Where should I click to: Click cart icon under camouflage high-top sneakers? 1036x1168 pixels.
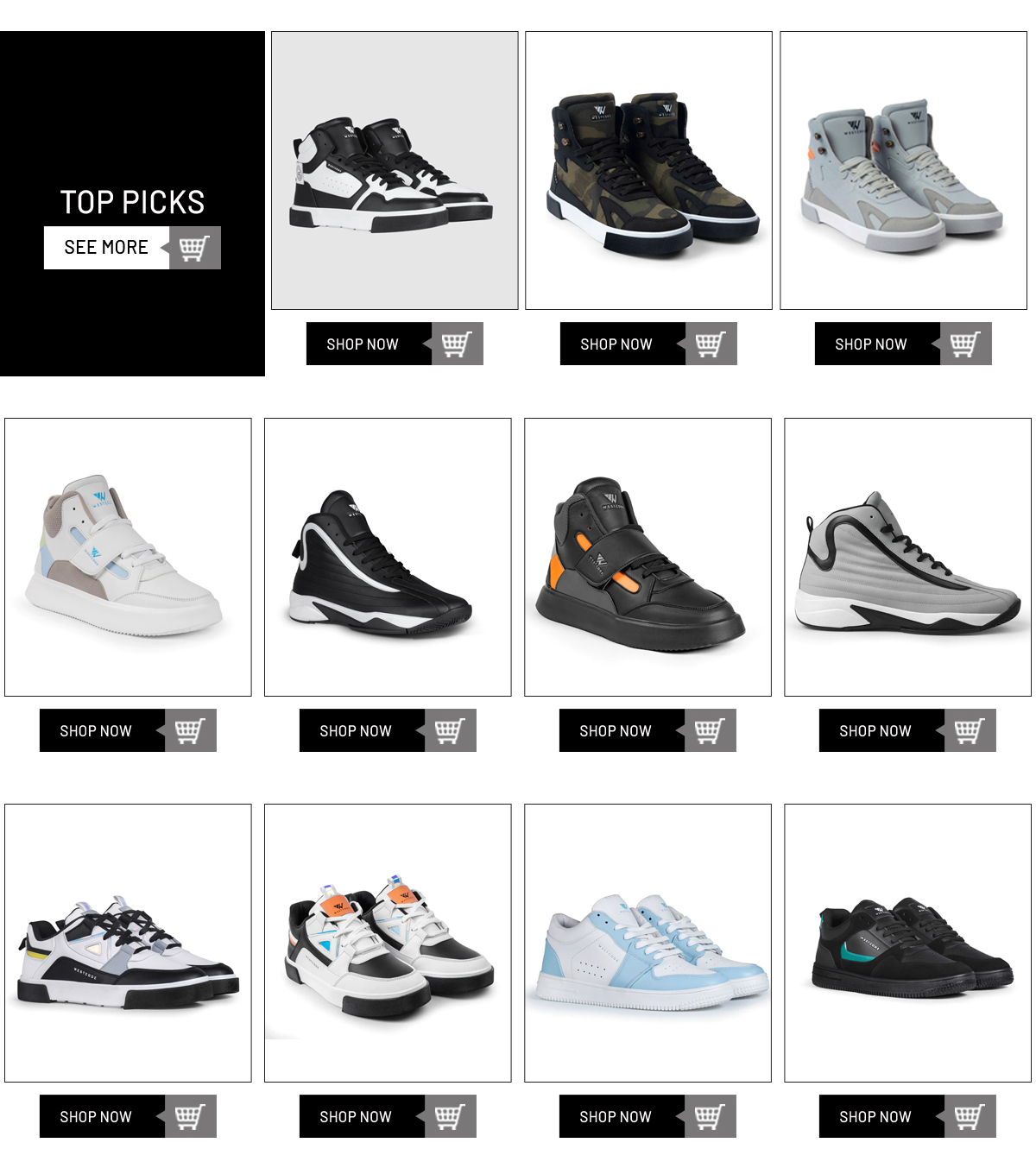pyautogui.click(x=711, y=344)
